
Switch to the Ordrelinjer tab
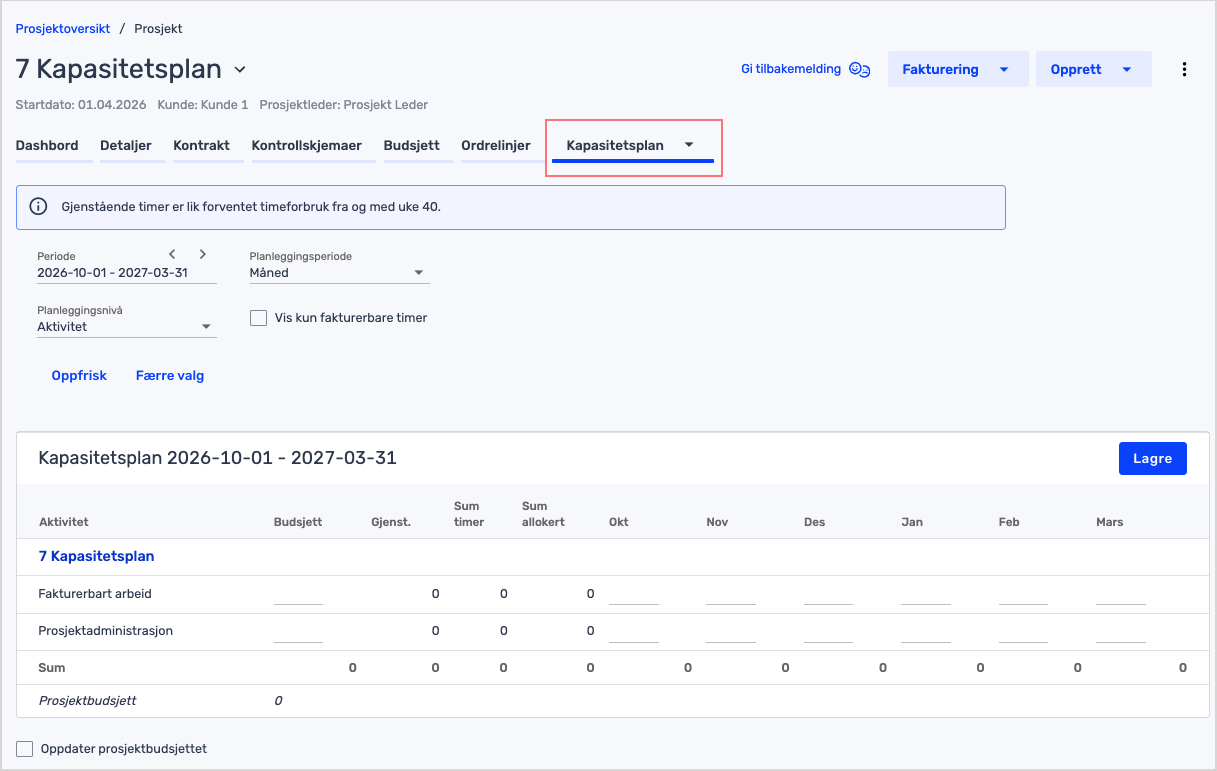click(496, 145)
